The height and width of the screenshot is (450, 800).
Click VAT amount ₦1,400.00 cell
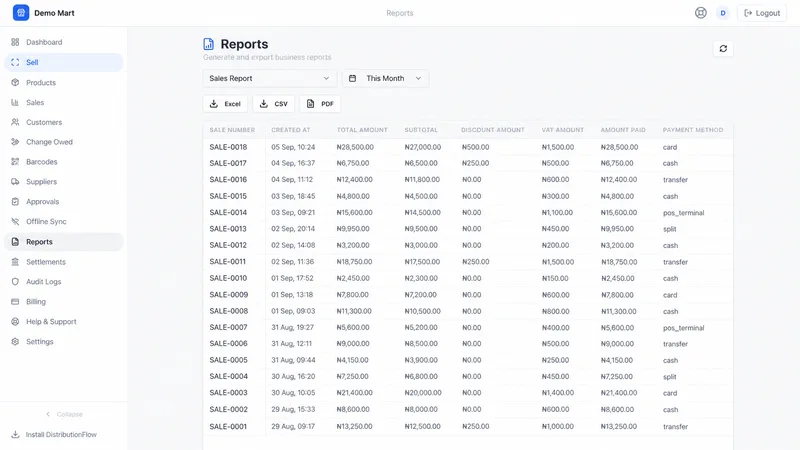(558, 393)
